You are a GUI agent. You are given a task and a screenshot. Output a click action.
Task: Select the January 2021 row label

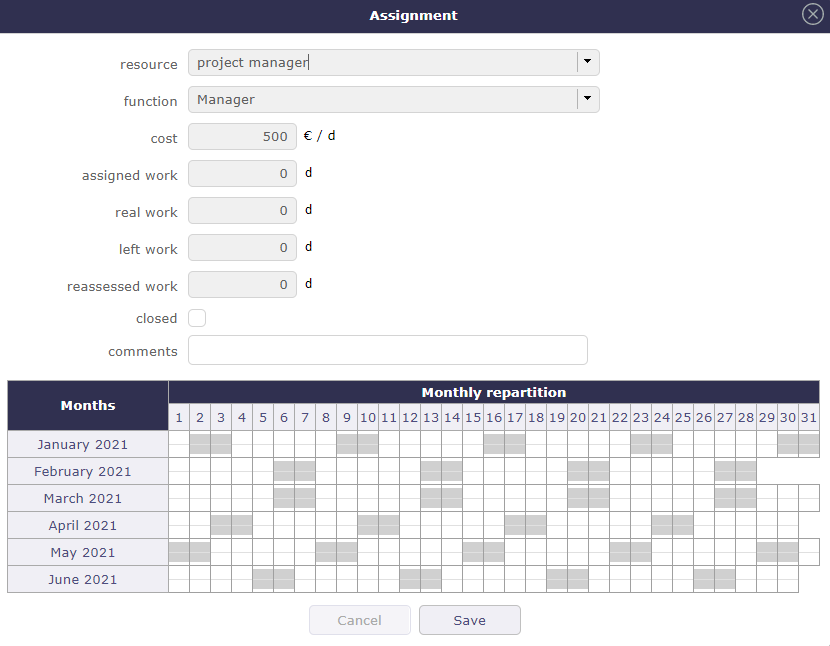coord(87,444)
